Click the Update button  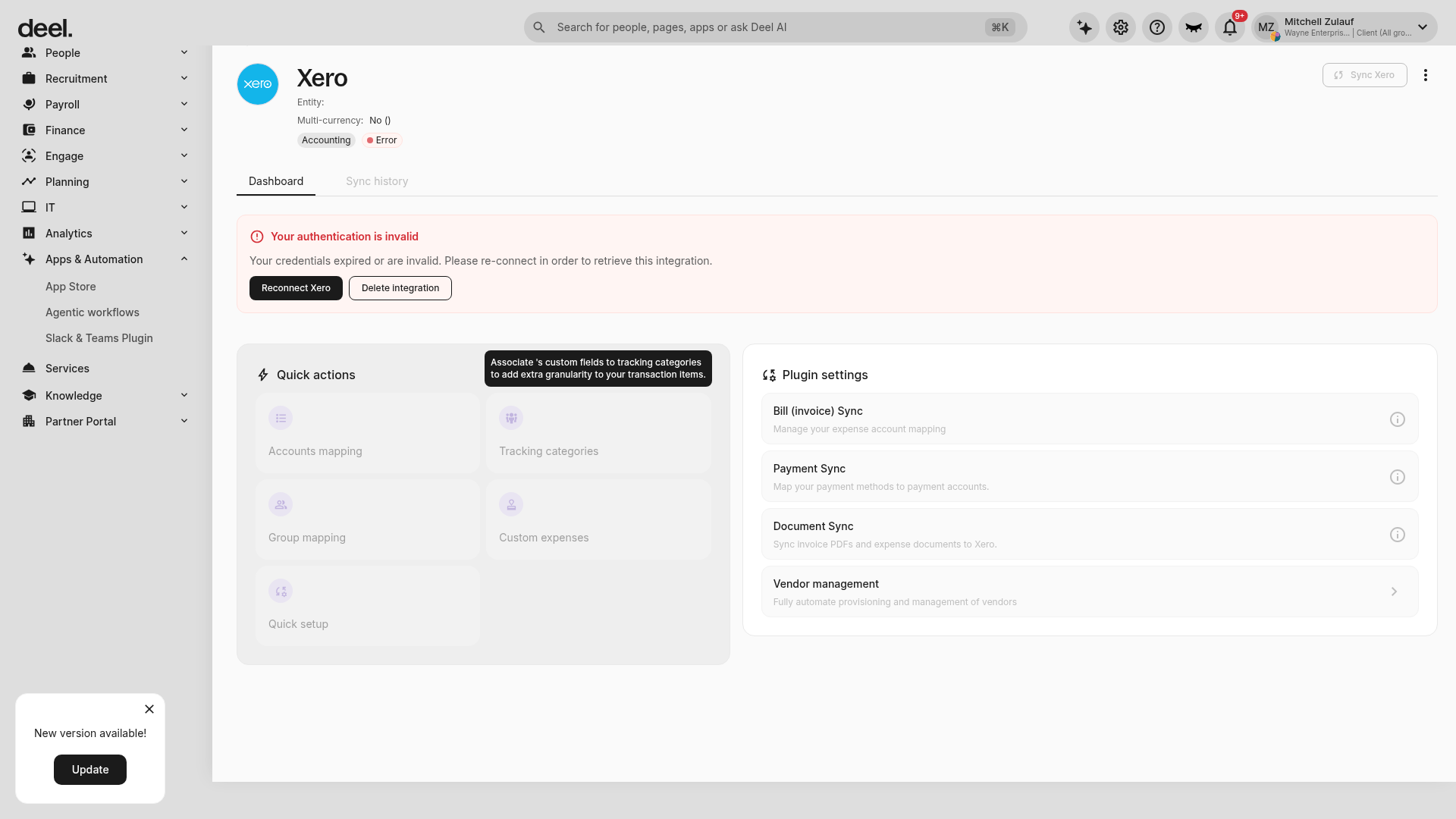pyautogui.click(x=90, y=770)
